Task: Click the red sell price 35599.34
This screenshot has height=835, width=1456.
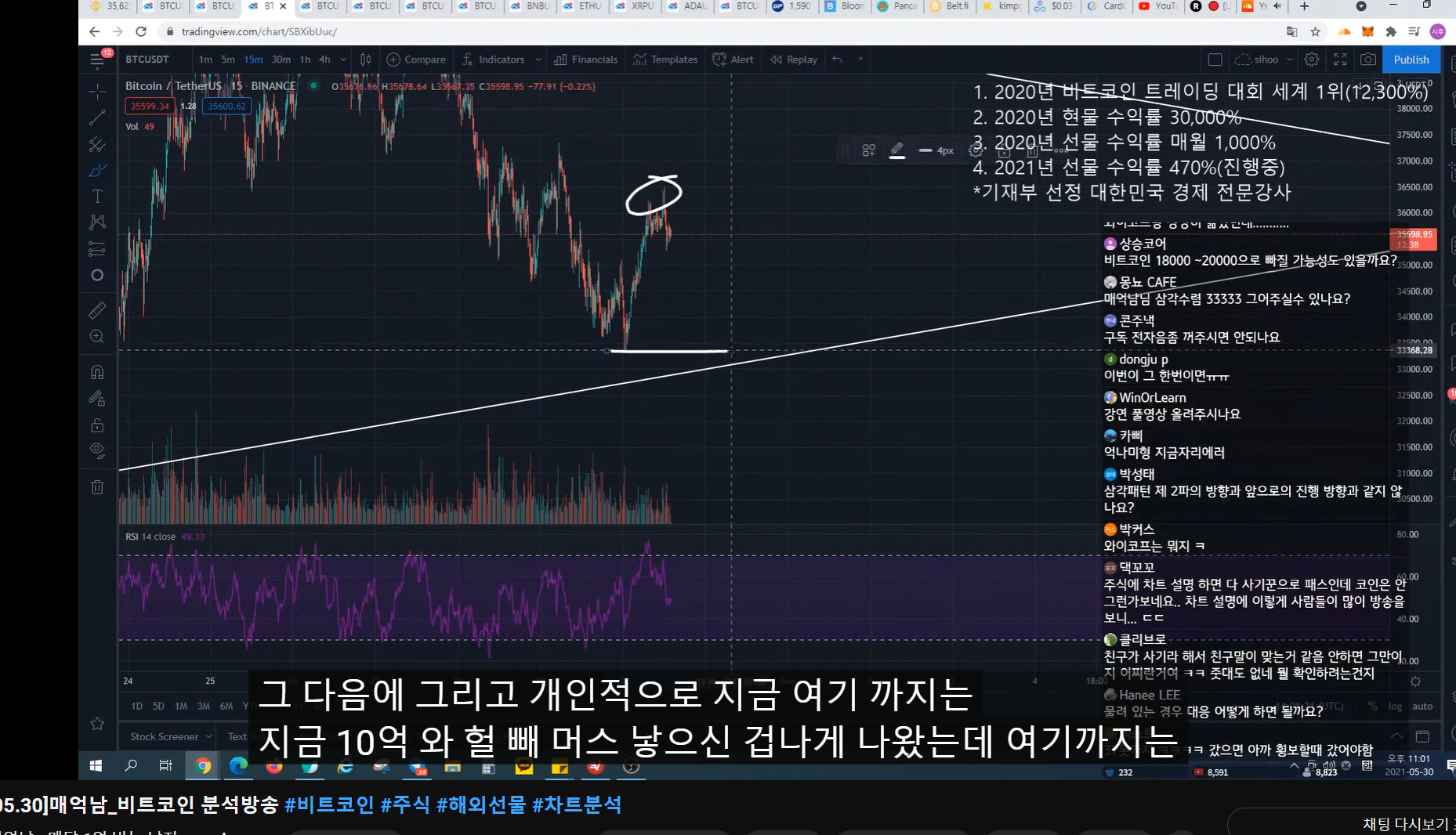Action: click(150, 106)
